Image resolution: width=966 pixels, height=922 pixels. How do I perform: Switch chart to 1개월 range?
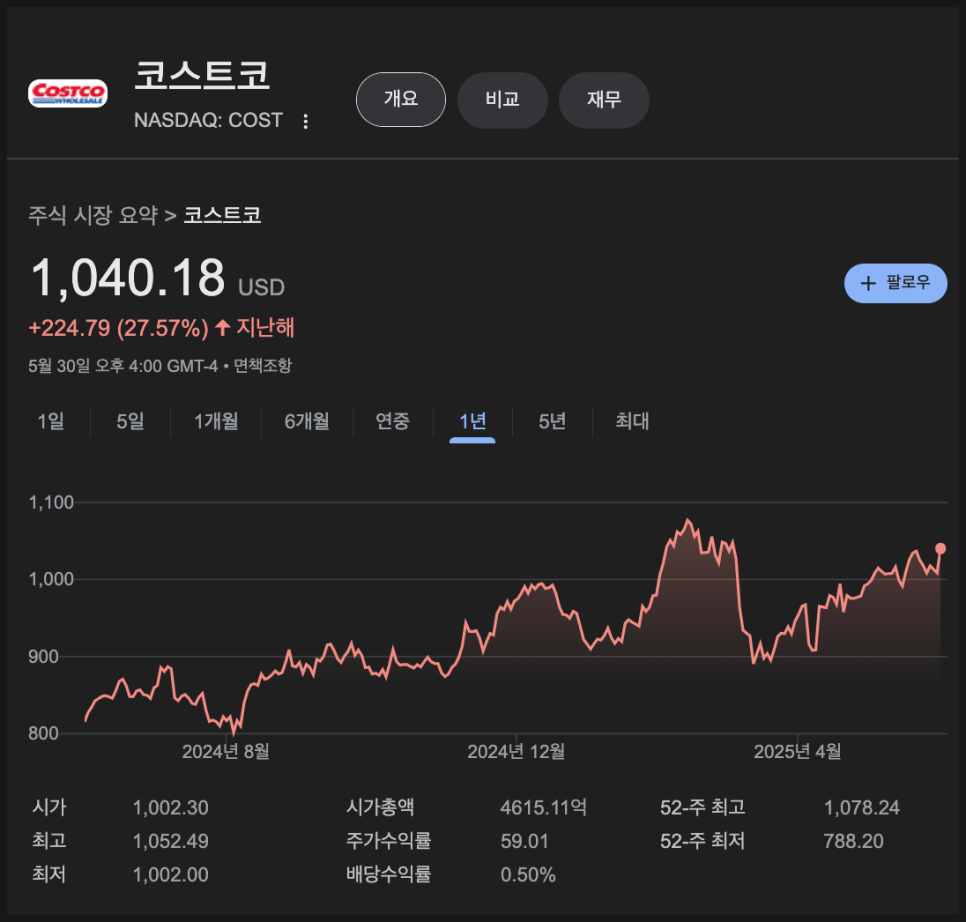coord(216,421)
